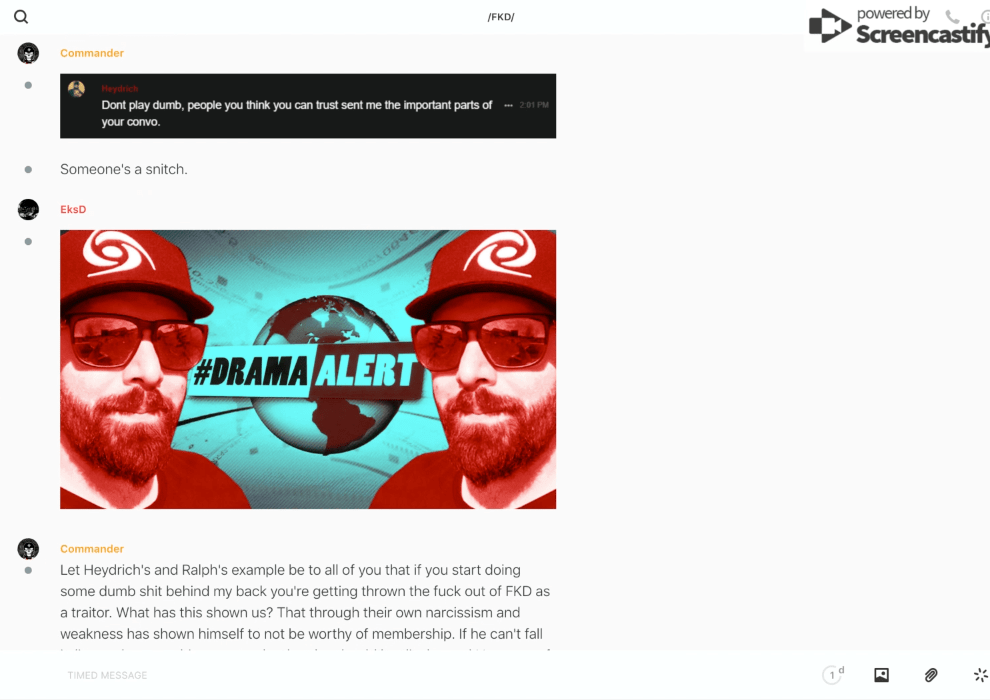Open the /FKD/ conversation title
The height and width of the screenshot is (700, 990).
(501, 17)
